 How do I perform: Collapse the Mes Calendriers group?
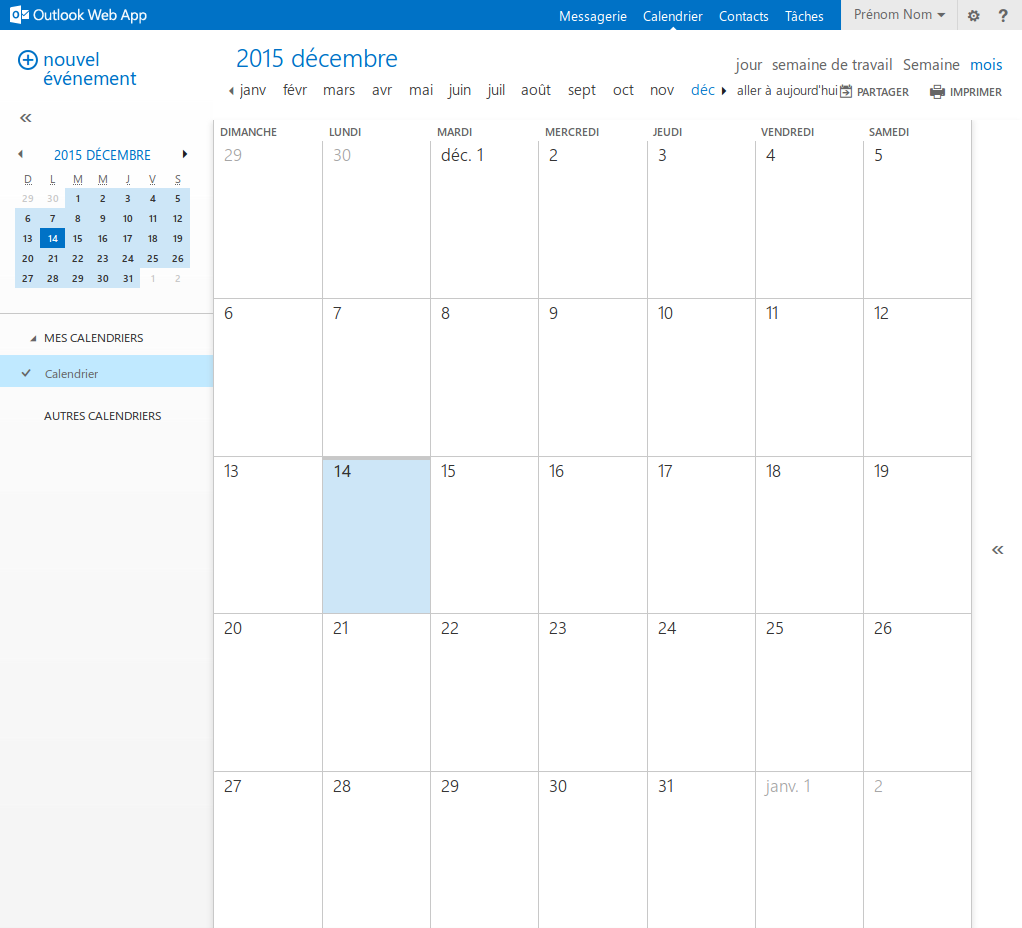34,339
